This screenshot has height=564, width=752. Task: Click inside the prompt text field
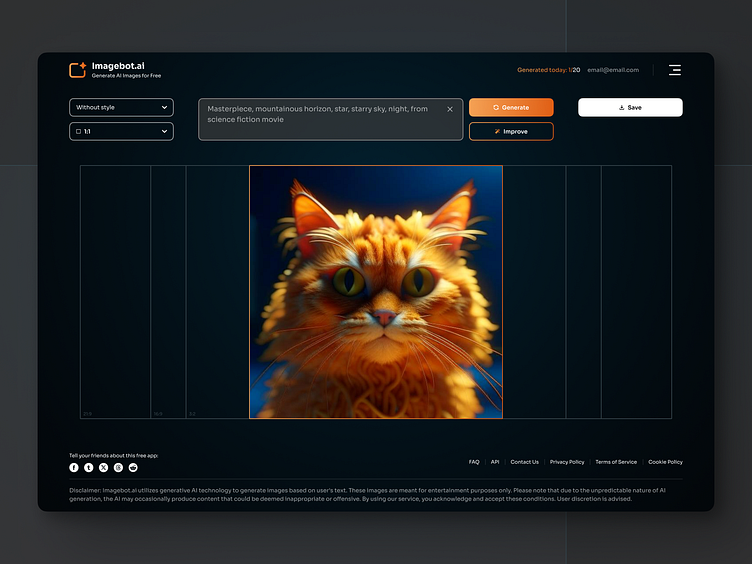coord(320,120)
